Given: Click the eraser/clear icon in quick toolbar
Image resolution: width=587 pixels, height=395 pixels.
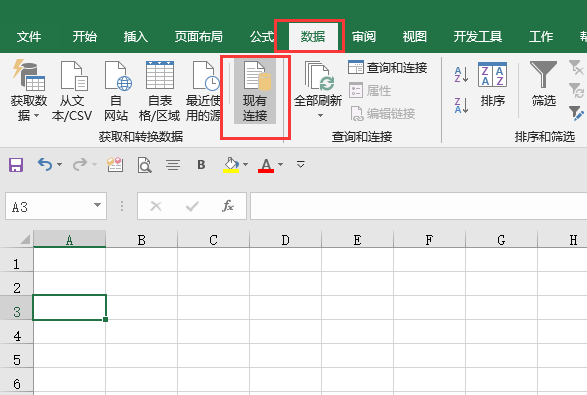Looking at the screenshot, I should pyautogui.click(x=115, y=164).
